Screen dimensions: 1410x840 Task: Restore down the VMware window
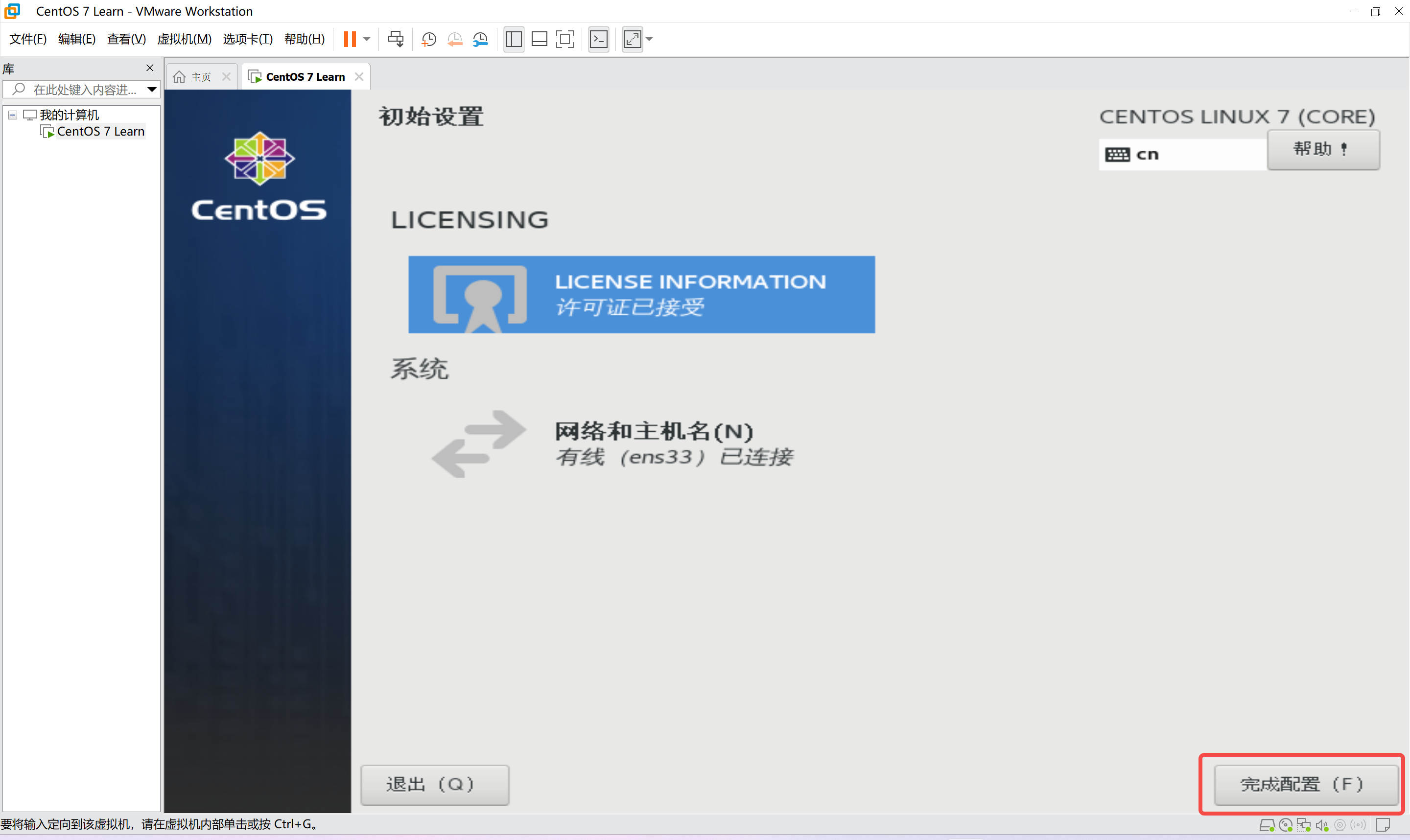tap(1375, 11)
